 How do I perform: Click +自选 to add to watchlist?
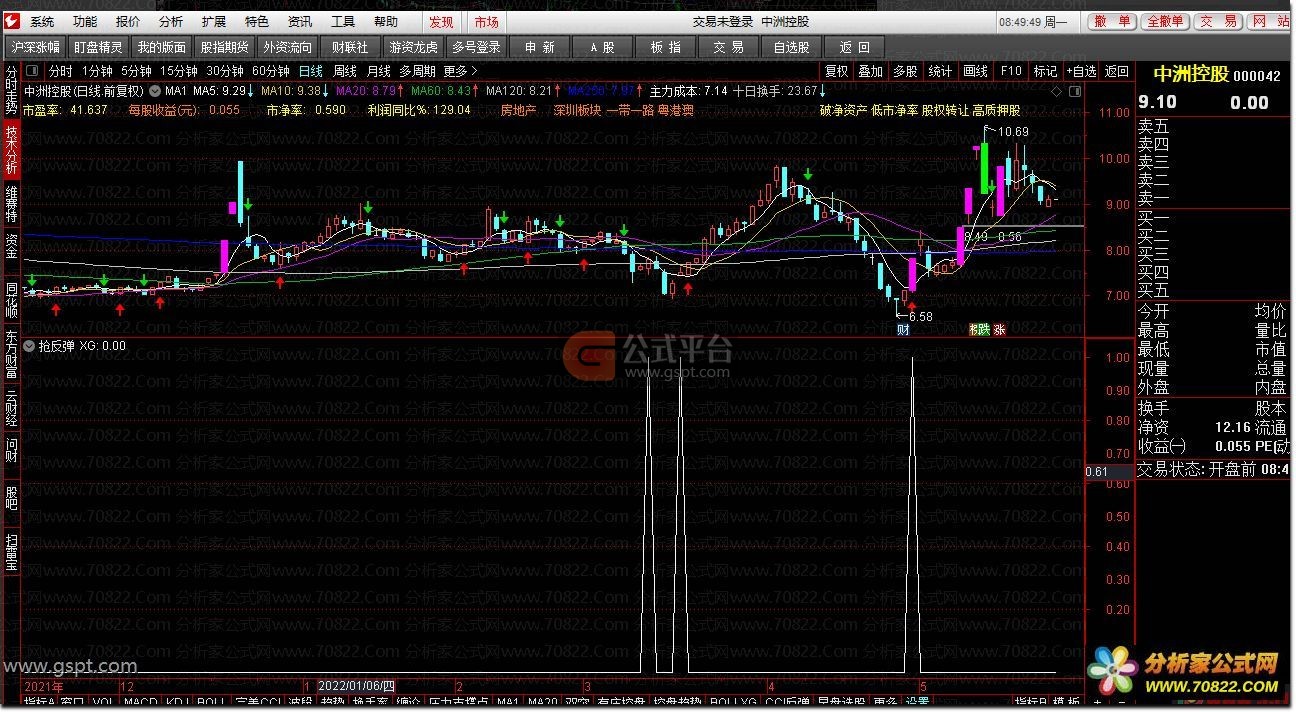[1081, 71]
